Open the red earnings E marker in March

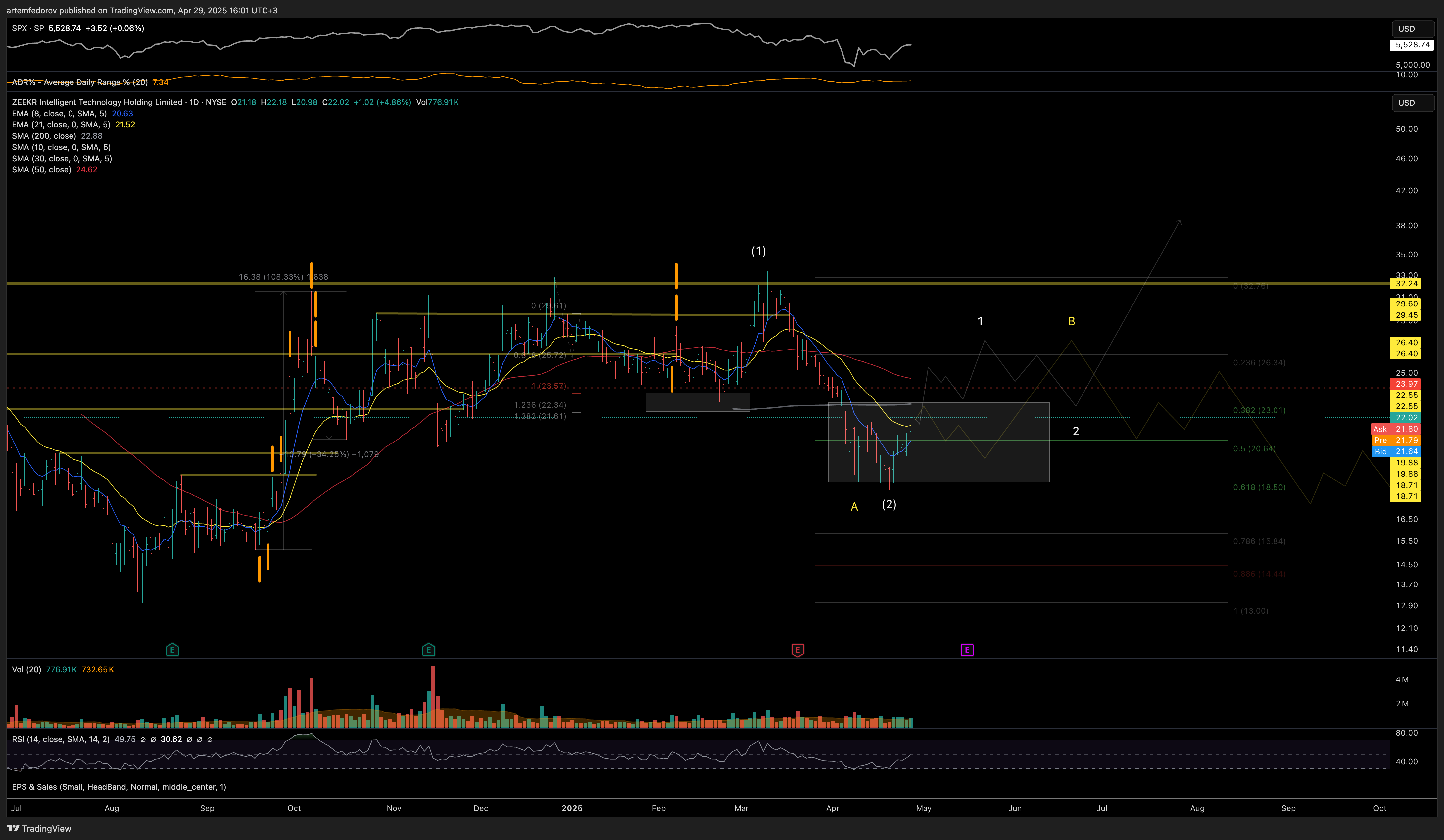[x=797, y=650]
